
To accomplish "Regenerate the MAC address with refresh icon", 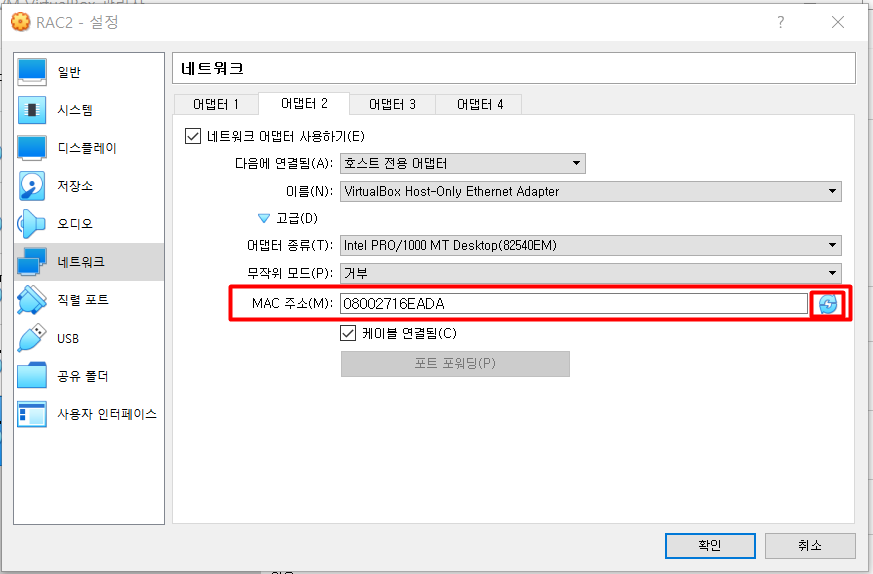I will coord(828,304).
